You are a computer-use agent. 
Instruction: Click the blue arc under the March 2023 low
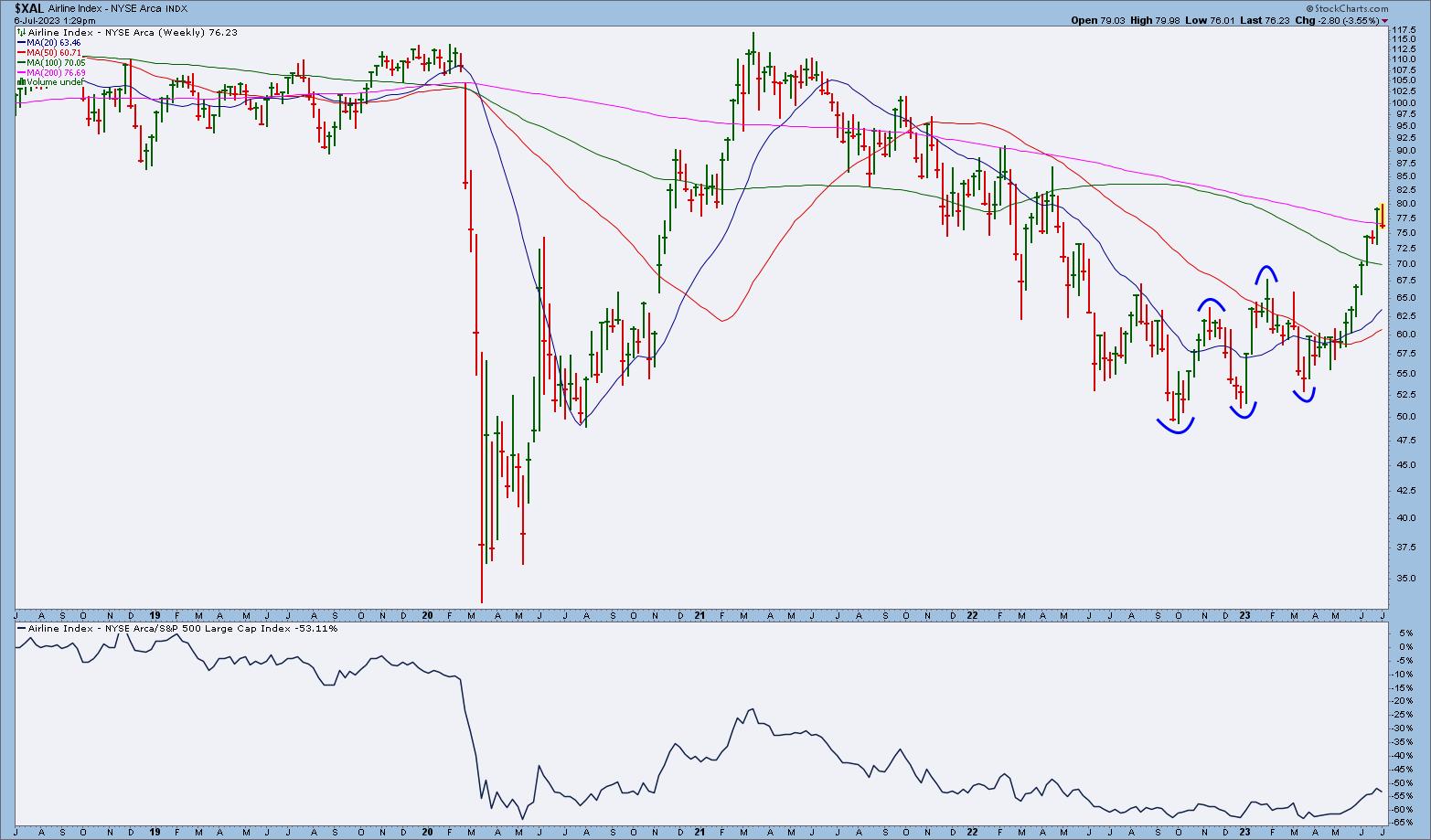(x=1303, y=396)
